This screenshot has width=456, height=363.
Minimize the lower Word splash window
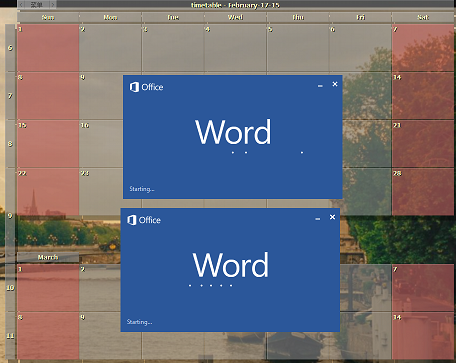pos(317,219)
